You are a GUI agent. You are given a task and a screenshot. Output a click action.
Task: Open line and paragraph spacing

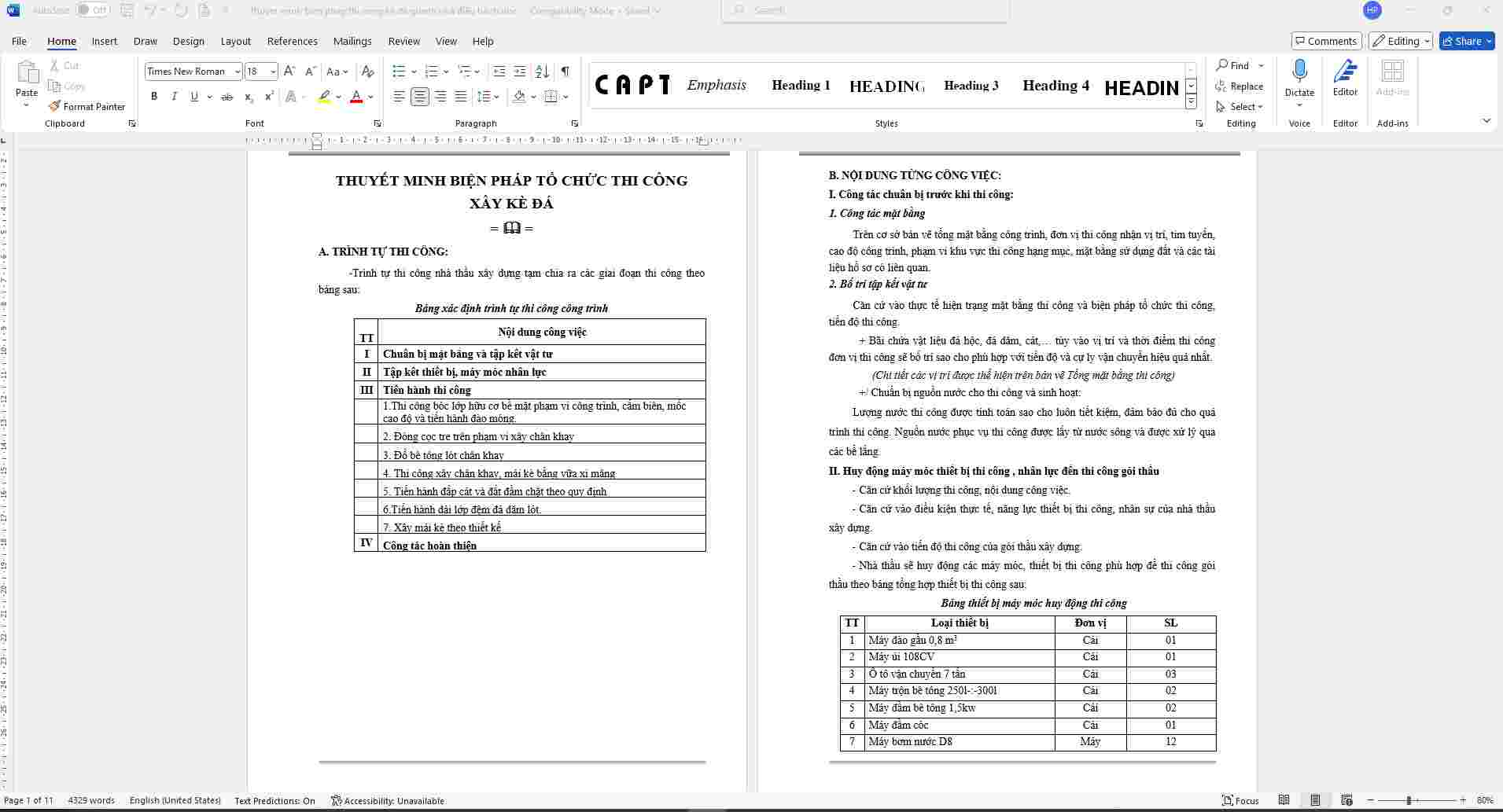coord(484,97)
